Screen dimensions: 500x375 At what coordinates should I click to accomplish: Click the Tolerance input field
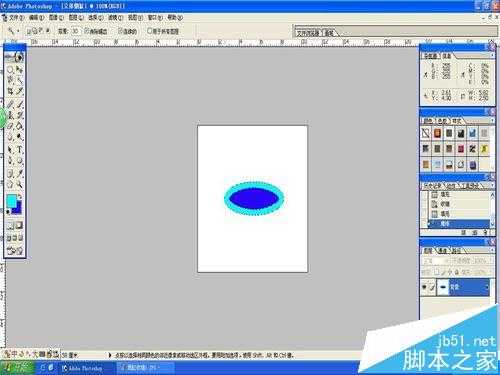[x=75, y=31]
